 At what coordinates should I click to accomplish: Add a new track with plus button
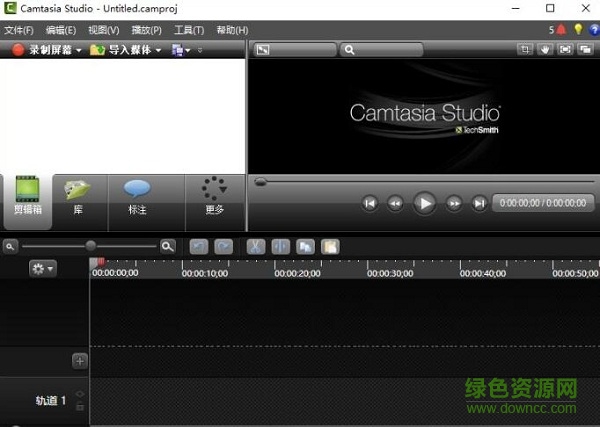pyautogui.click(x=80, y=361)
